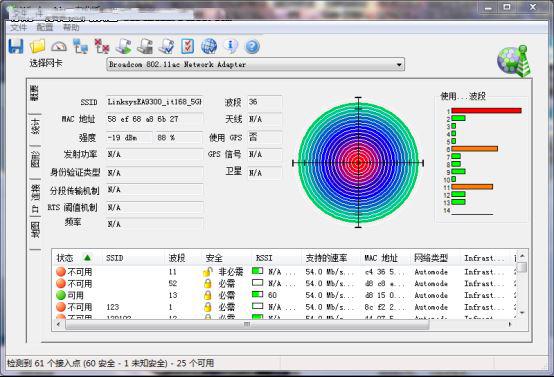Click the red X disconnect network icon

click(x=102, y=46)
